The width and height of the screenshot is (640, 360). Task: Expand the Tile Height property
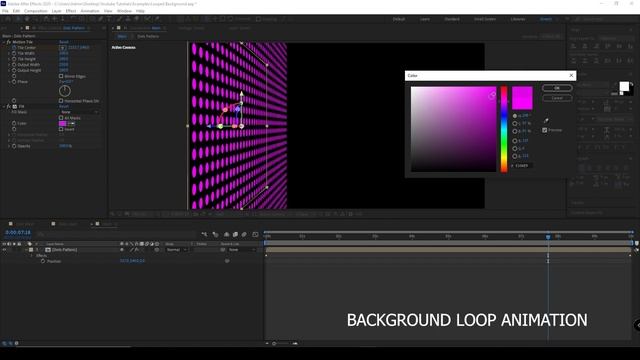point(9,59)
